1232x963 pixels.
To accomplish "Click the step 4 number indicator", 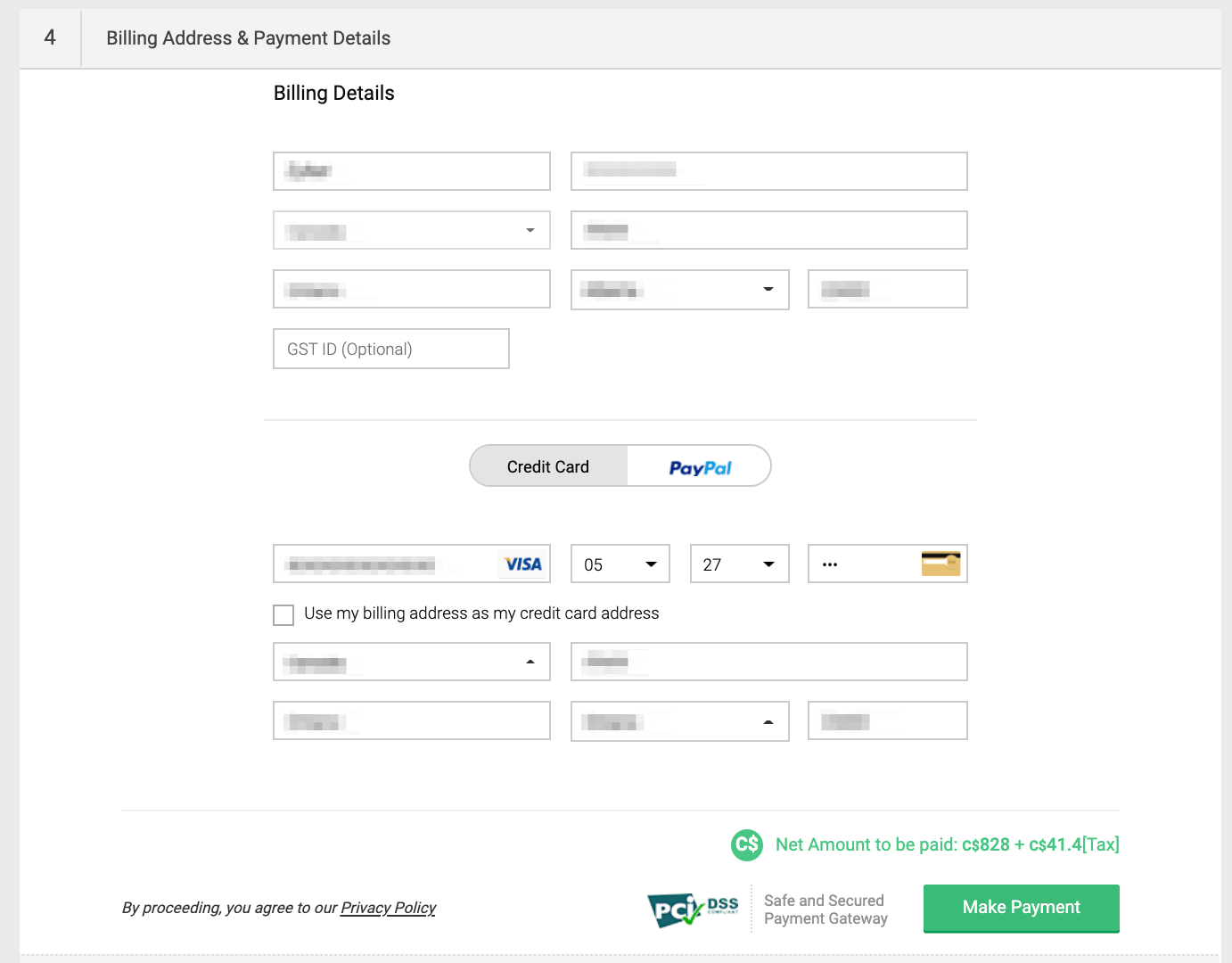I will pyautogui.click(x=50, y=38).
